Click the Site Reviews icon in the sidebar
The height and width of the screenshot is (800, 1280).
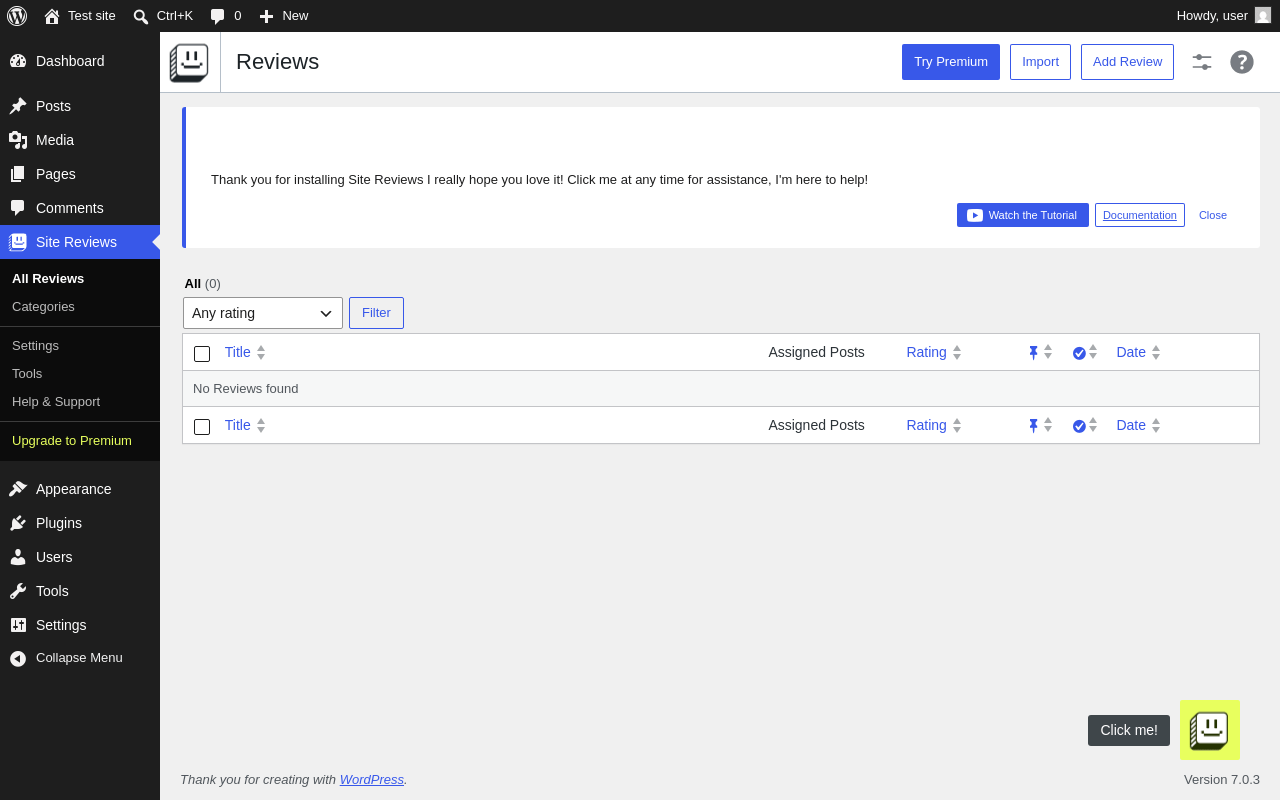pyautogui.click(x=18, y=242)
